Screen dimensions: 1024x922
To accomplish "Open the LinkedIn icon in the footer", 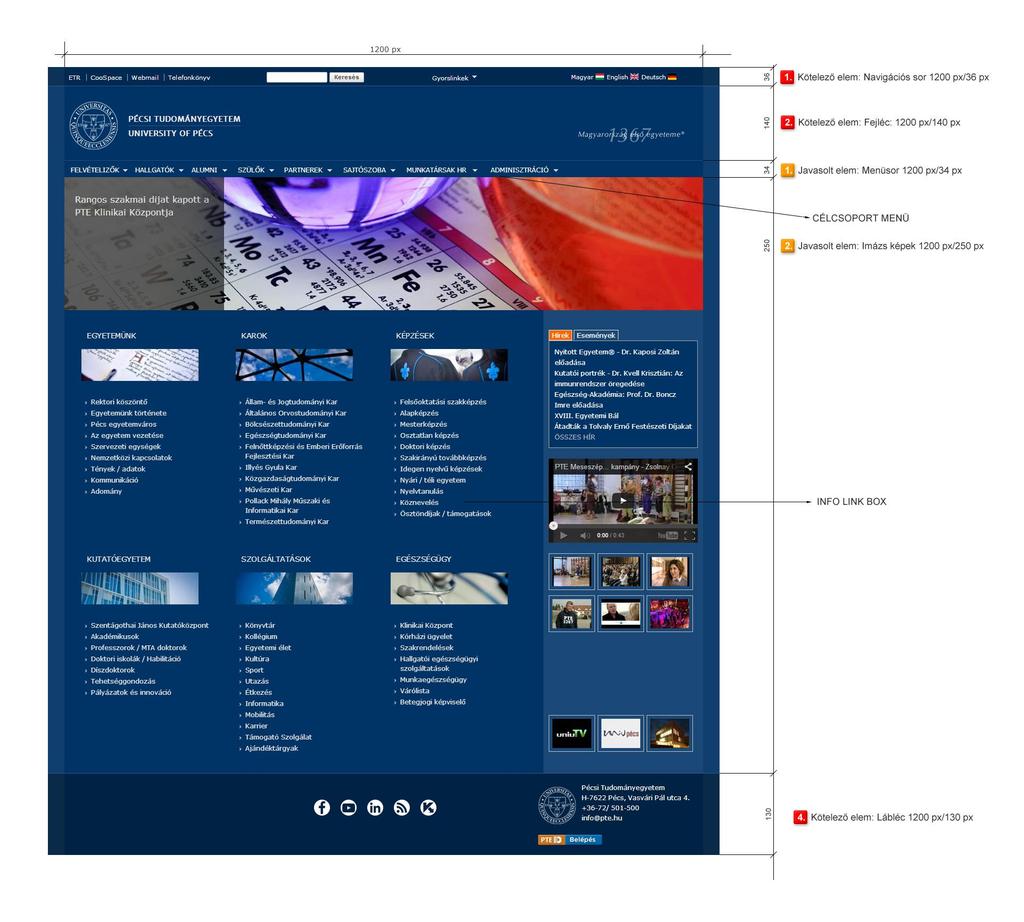I will (375, 808).
